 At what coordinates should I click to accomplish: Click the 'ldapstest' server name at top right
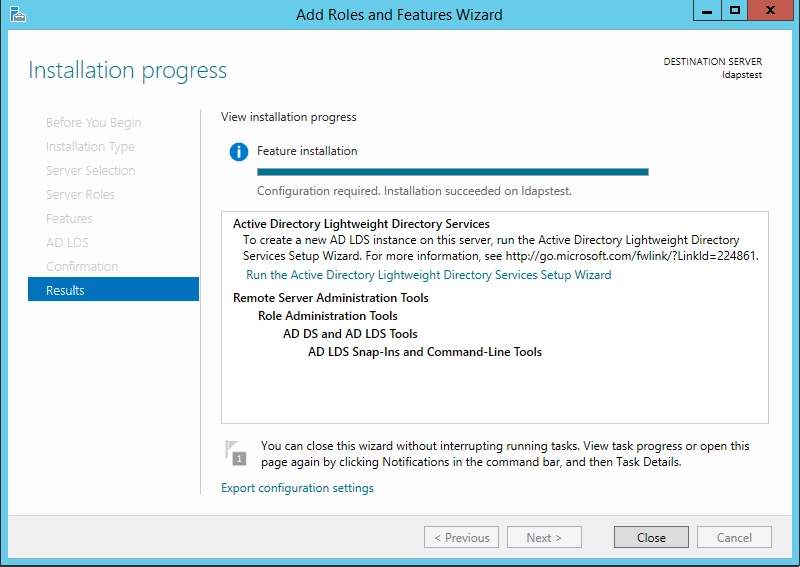click(742, 75)
